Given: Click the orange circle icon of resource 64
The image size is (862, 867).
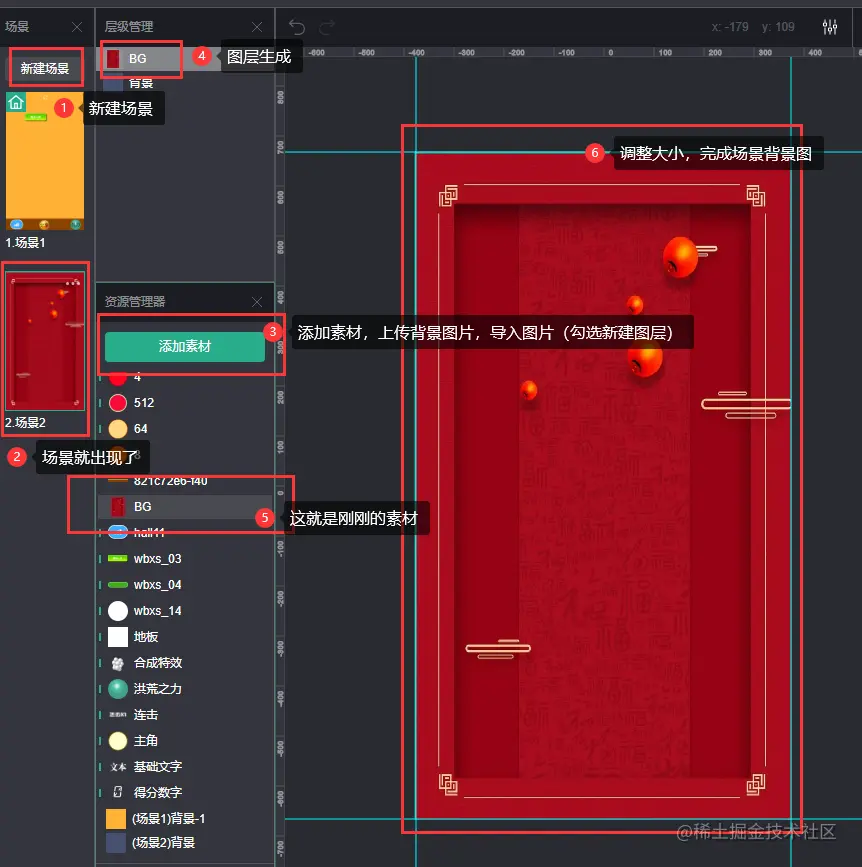Looking at the screenshot, I should coord(118,429).
